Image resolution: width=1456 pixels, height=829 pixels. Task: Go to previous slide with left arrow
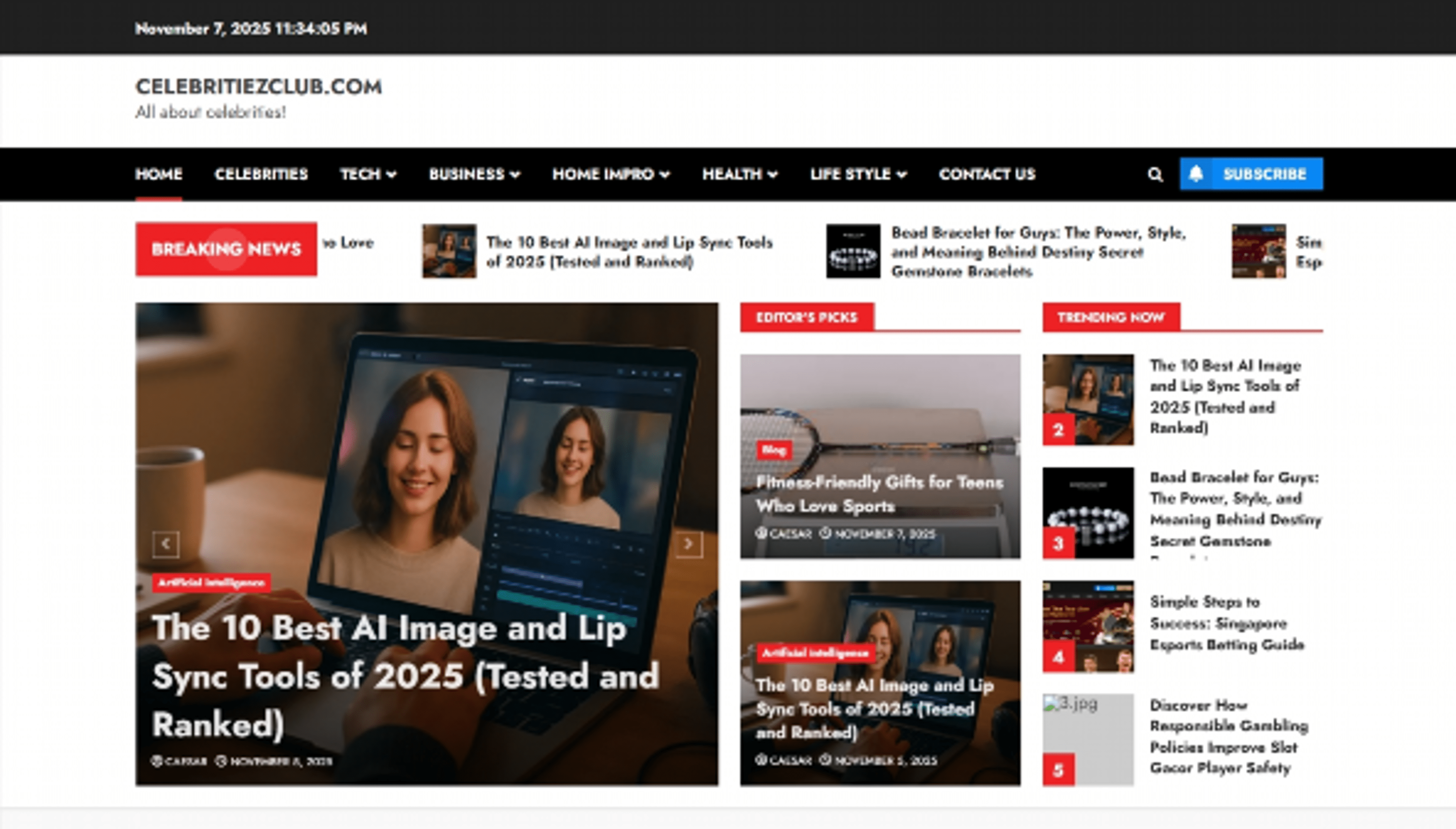click(166, 544)
